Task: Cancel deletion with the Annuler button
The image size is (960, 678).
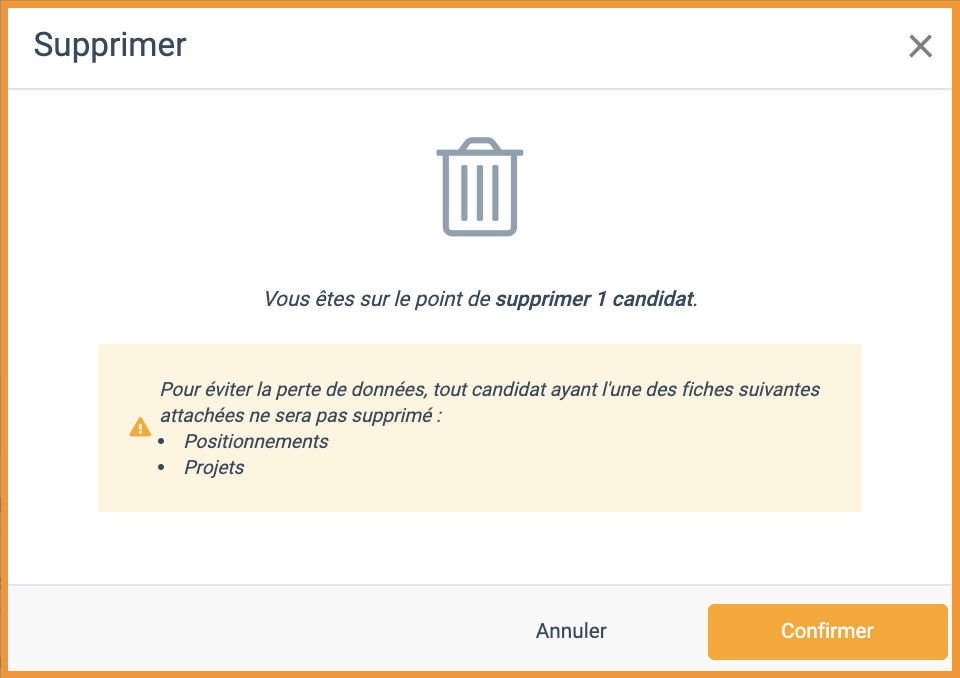Action: [x=571, y=631]
